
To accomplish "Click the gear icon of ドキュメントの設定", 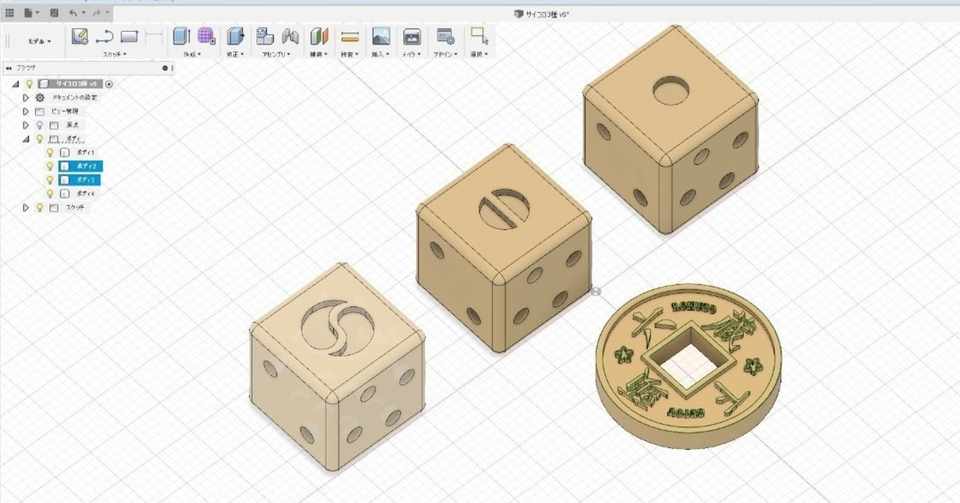I will click(x=40, y=97).
